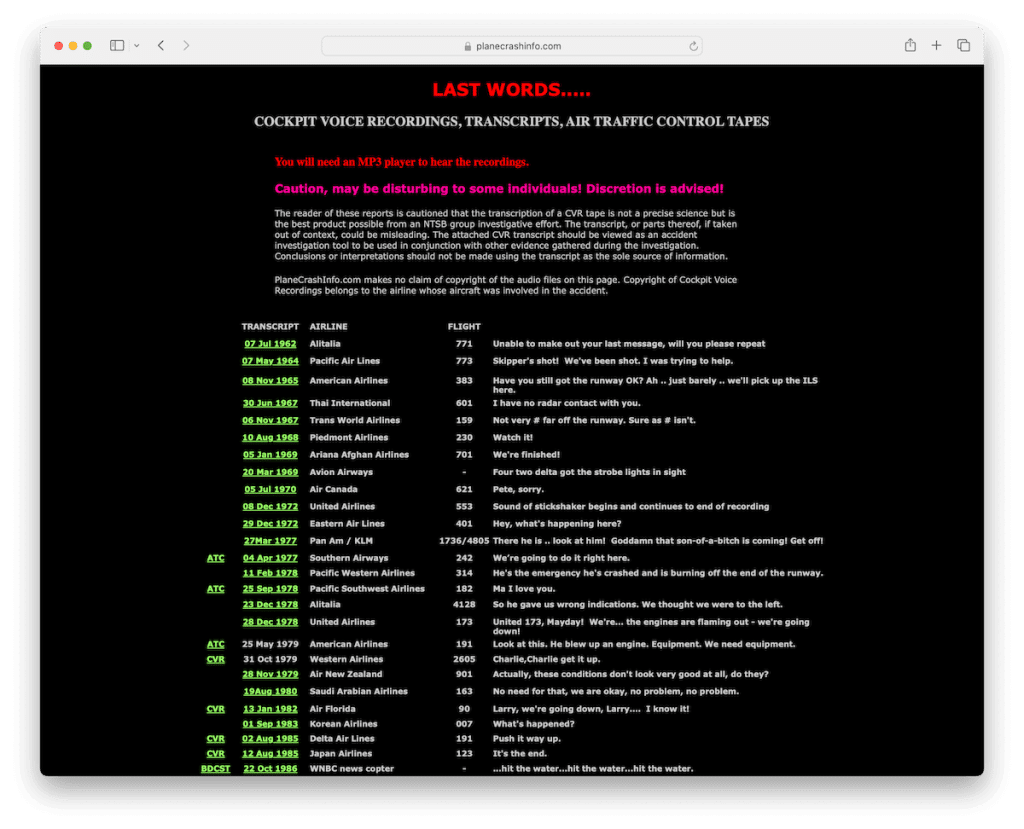1024x829 pixels.
Task: Click the "TRANSCRIPT" column header
Action: click(x=270, y=327)
